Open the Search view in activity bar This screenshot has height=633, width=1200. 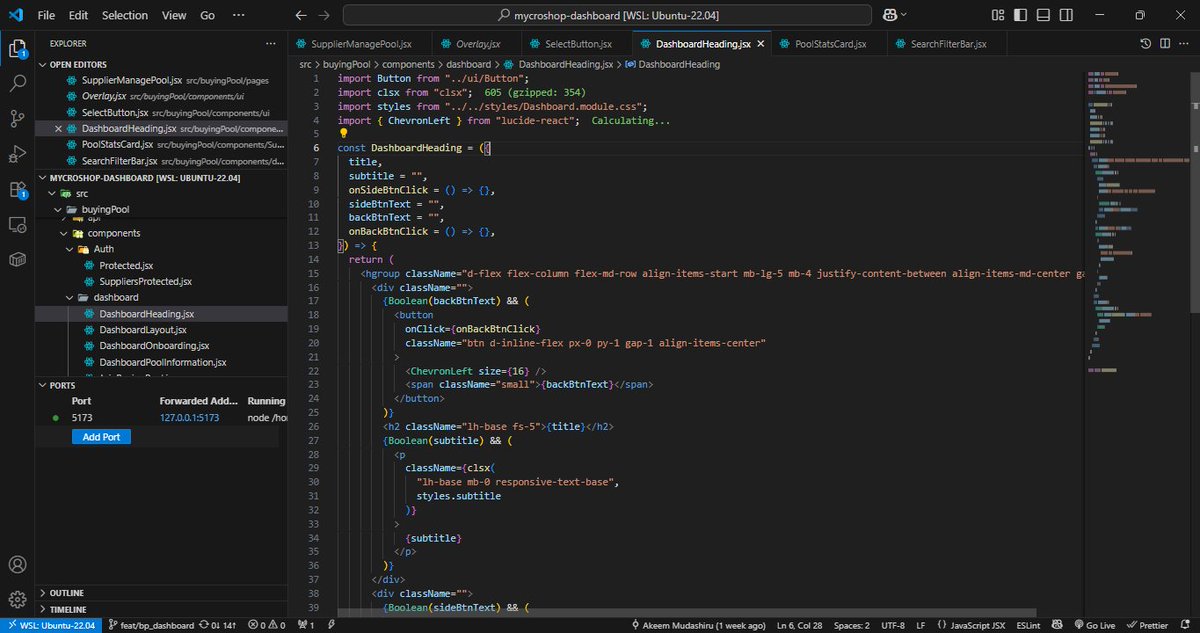(17, 84)
